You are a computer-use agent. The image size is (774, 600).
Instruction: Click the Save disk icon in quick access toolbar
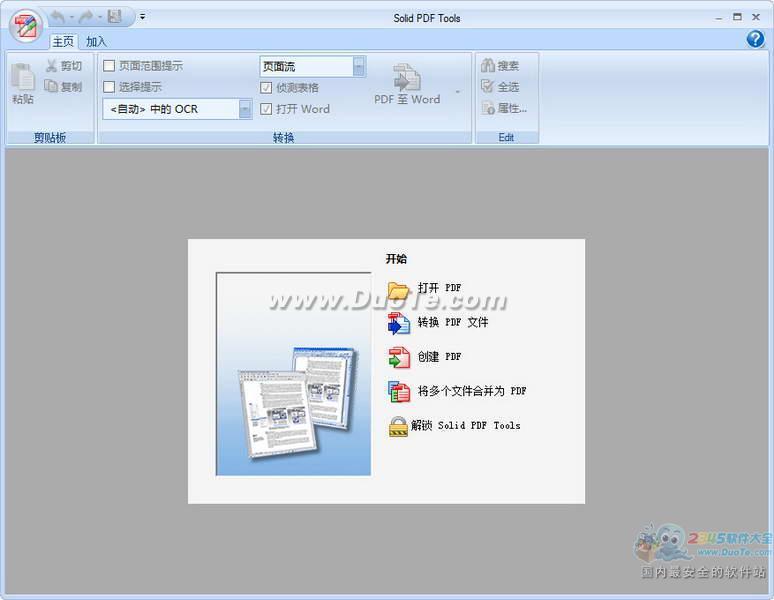pos(115,17)
